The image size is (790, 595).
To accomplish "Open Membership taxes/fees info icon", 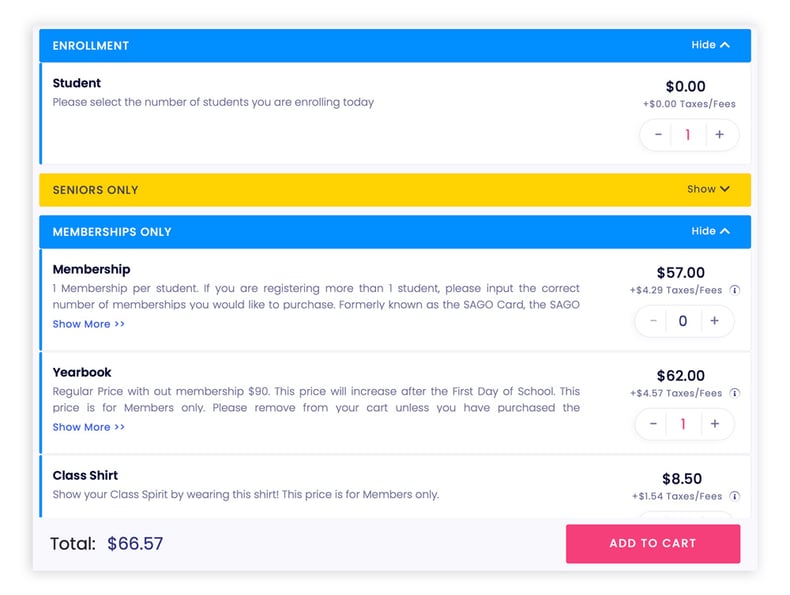I will click(735, 290).
